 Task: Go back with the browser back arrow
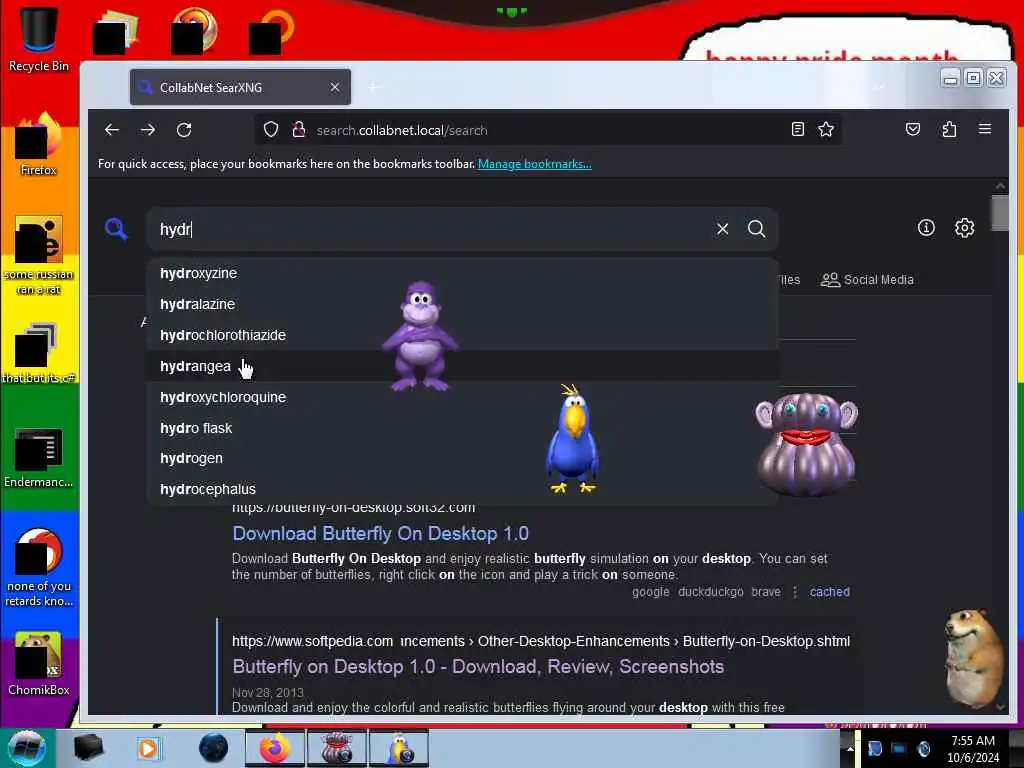(112, 130)
